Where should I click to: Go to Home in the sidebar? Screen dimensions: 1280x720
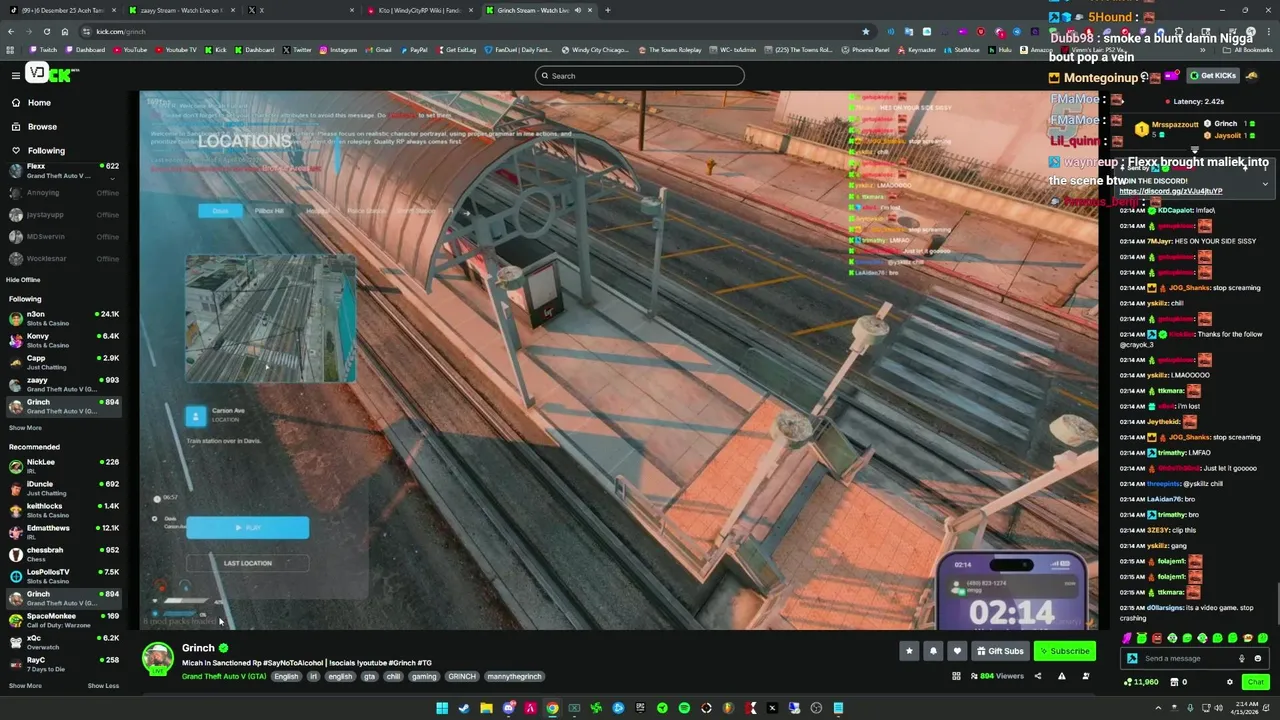pos(39,103)
